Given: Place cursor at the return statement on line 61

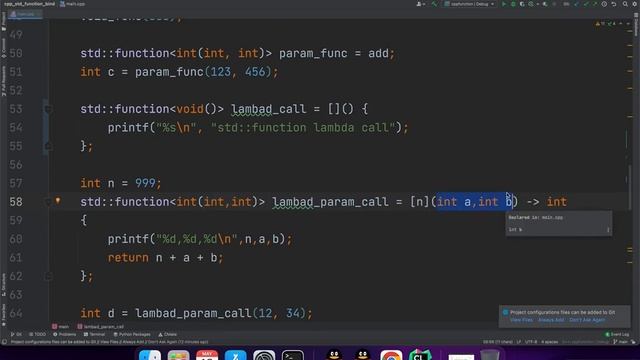Looking at the screenshot, I should click(128, 258).
